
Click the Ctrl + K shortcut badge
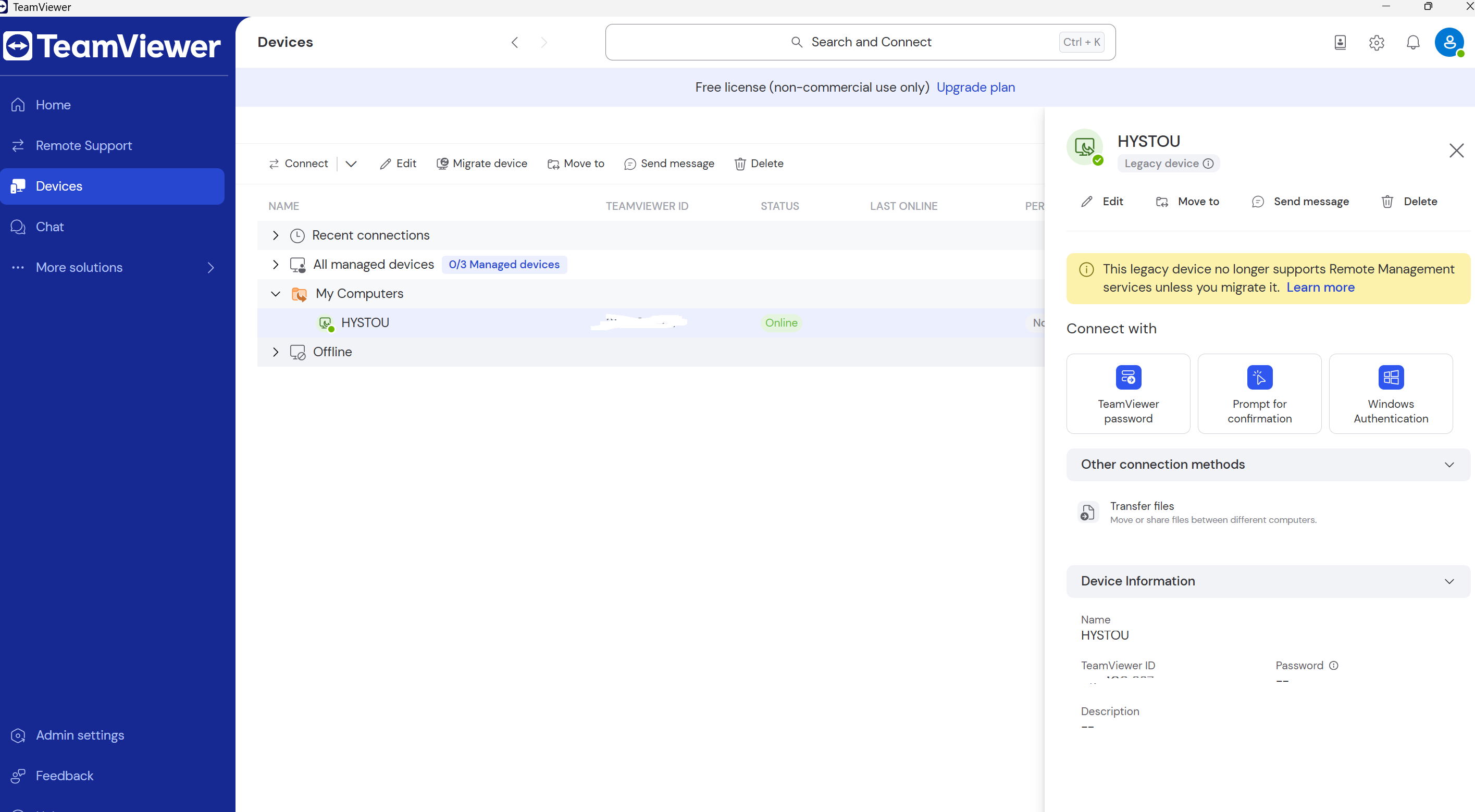[x=1081, y=42]
